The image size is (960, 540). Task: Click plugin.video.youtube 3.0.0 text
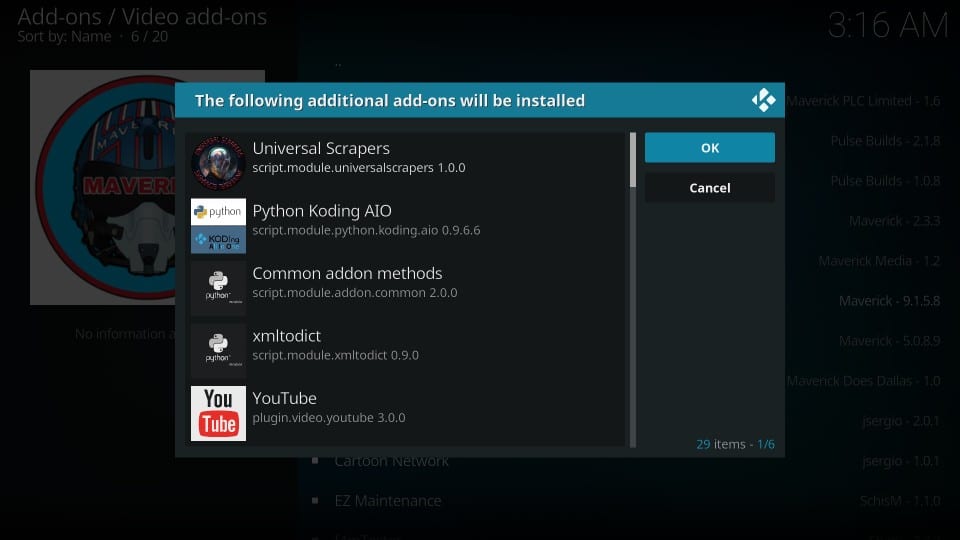(329, 418)
